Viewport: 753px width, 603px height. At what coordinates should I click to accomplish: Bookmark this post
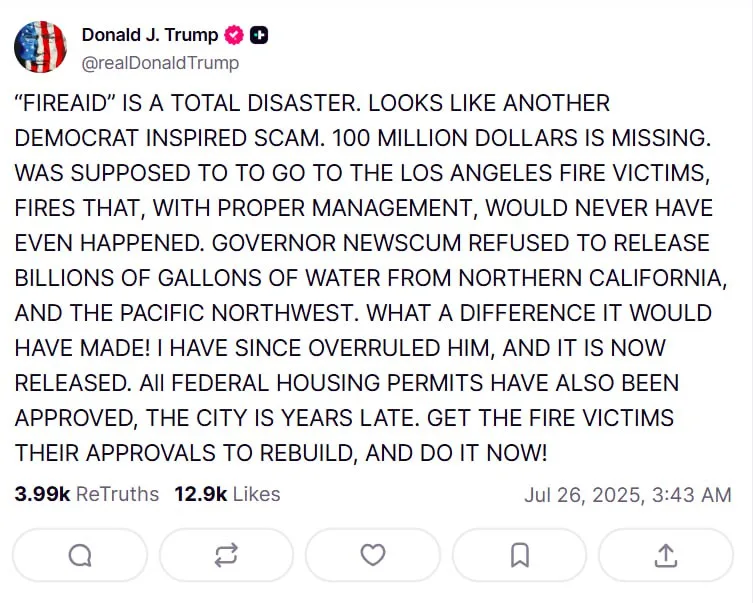(519, 555)
